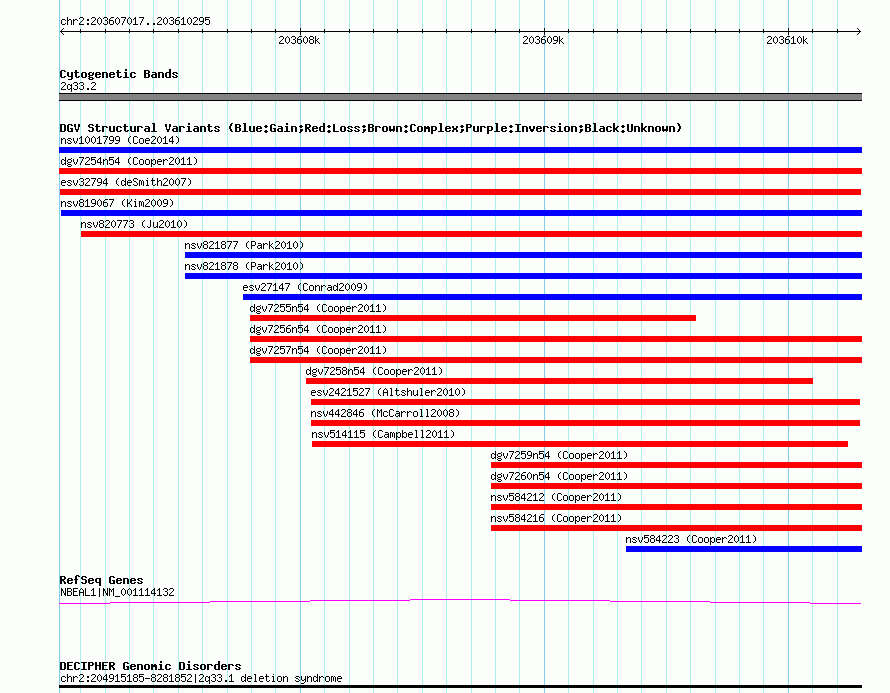Click the 203610k ruler label
The height and width of the screenshot is (693, 890).
787,41
